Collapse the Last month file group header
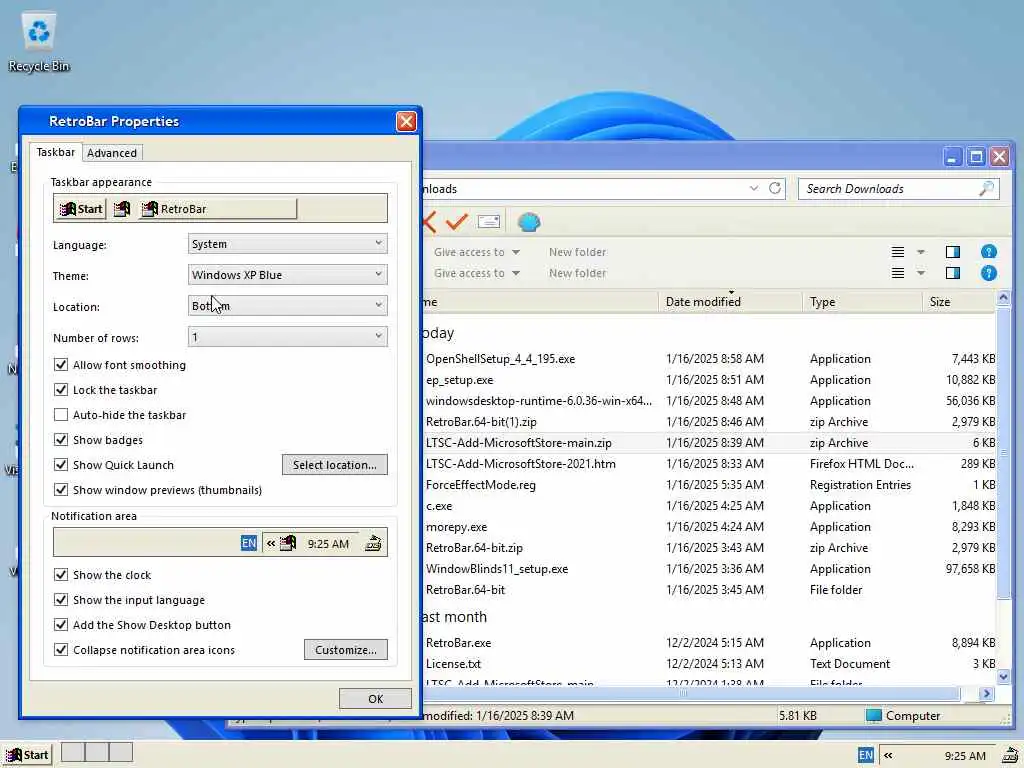Viewport: 1024px width, 768px height. pos(455,617)
